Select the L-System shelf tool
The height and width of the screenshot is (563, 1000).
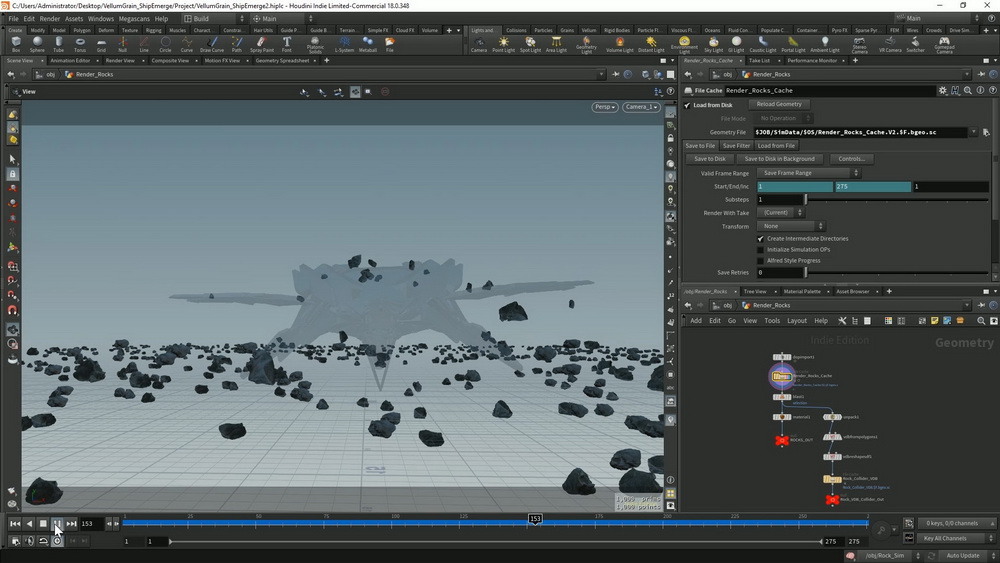(344, 44)
